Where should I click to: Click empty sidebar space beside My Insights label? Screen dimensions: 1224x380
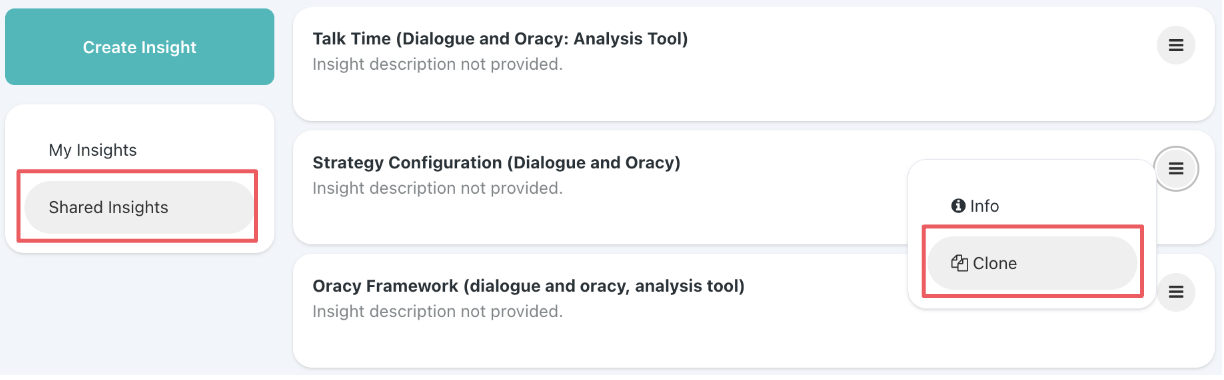(200, 150)
